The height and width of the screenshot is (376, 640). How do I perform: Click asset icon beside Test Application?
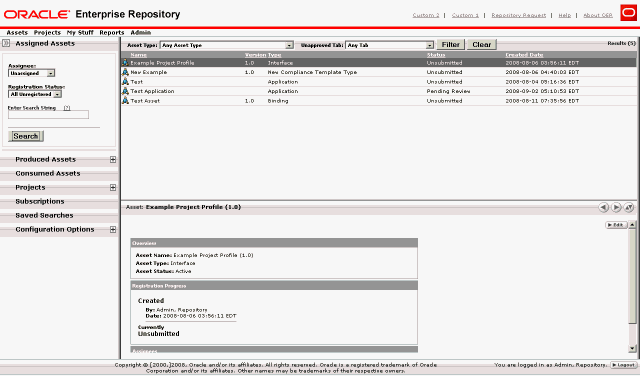point(125,91)
